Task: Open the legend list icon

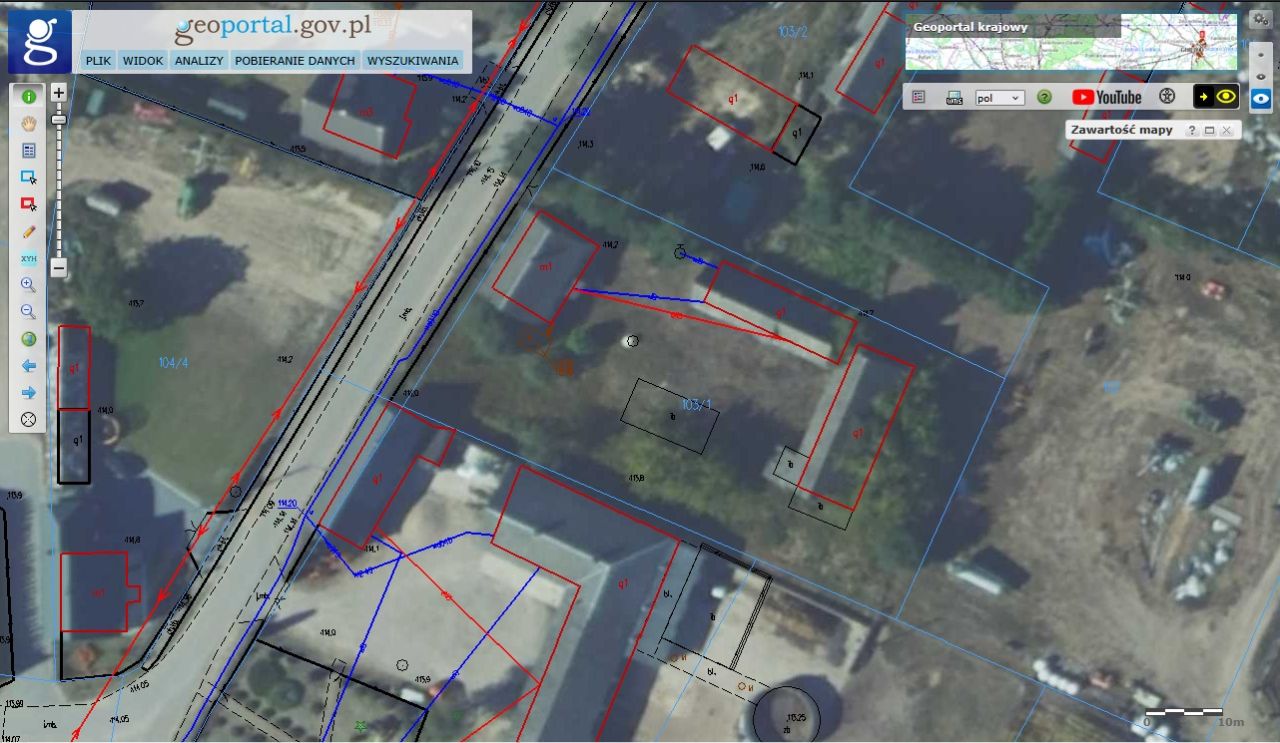Action: (919, 97)
